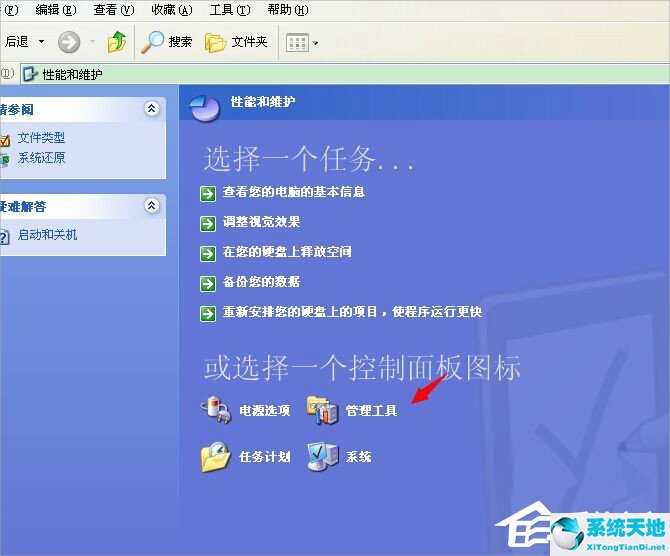Click green arrow beside 调整视觉效果
Image resolution: width=670 pixels, height=556 pixels.
tap(208, 224)
